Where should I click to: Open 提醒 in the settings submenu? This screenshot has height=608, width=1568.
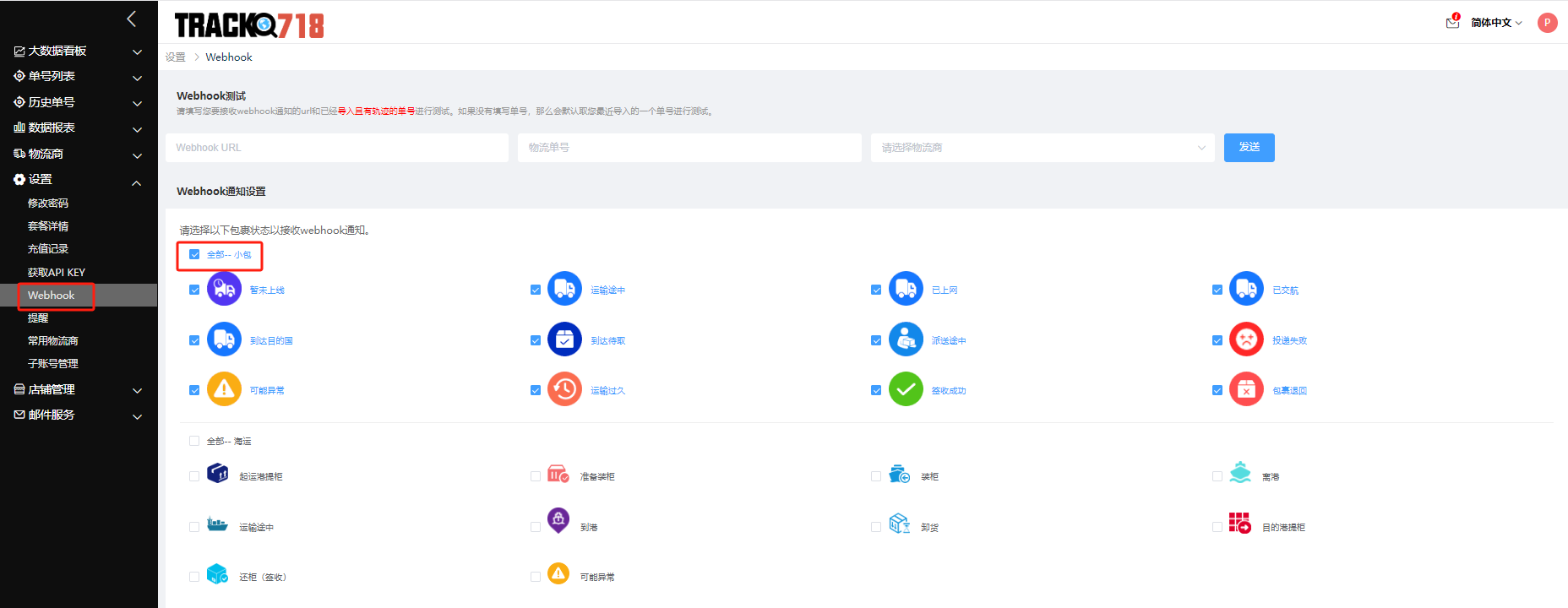(38, 318)
